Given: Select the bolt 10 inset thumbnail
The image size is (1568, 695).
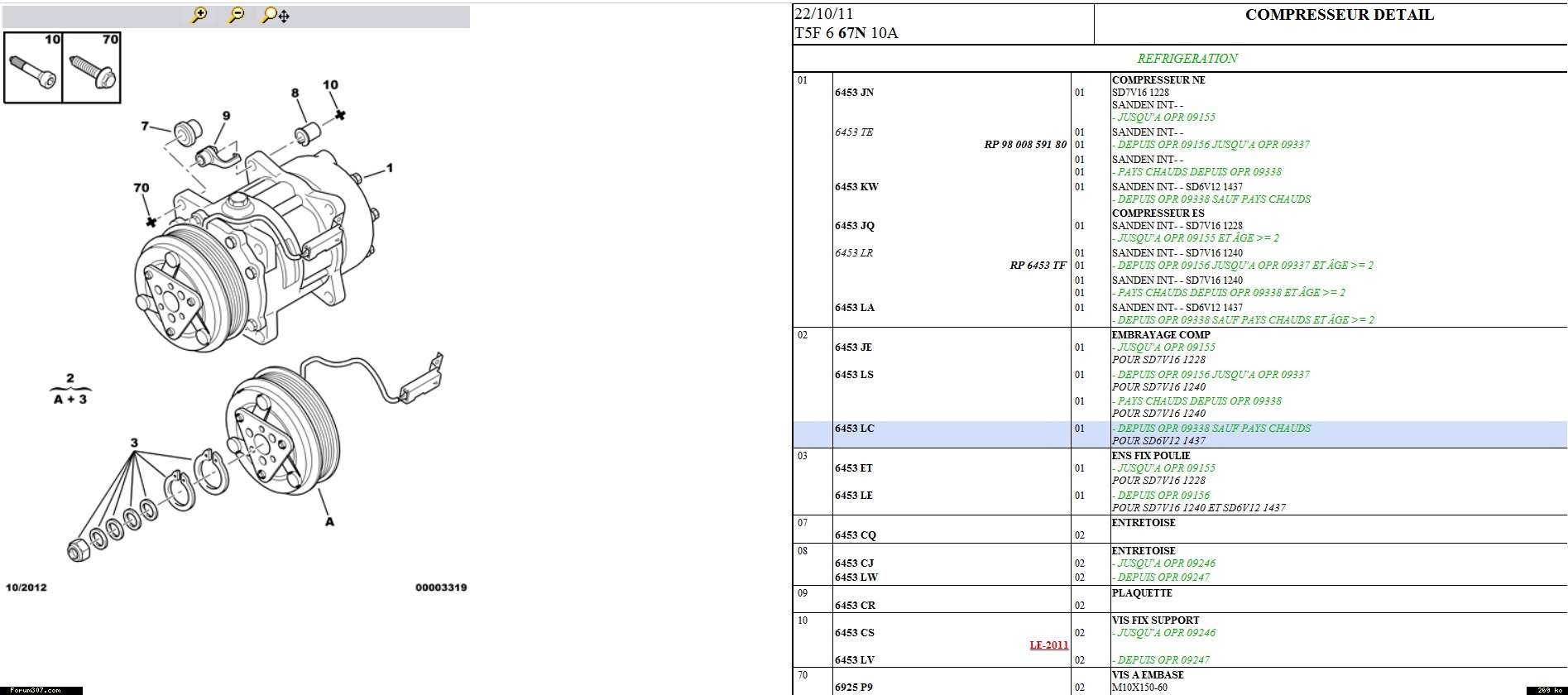Looking at the screenshot, I should (x=33, y=67).
